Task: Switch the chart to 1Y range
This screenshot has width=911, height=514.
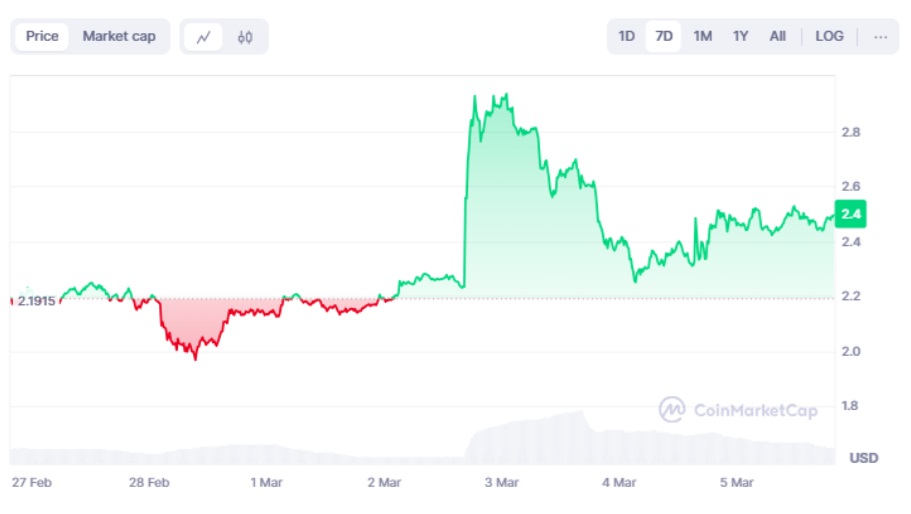Action: coord(740,36)
